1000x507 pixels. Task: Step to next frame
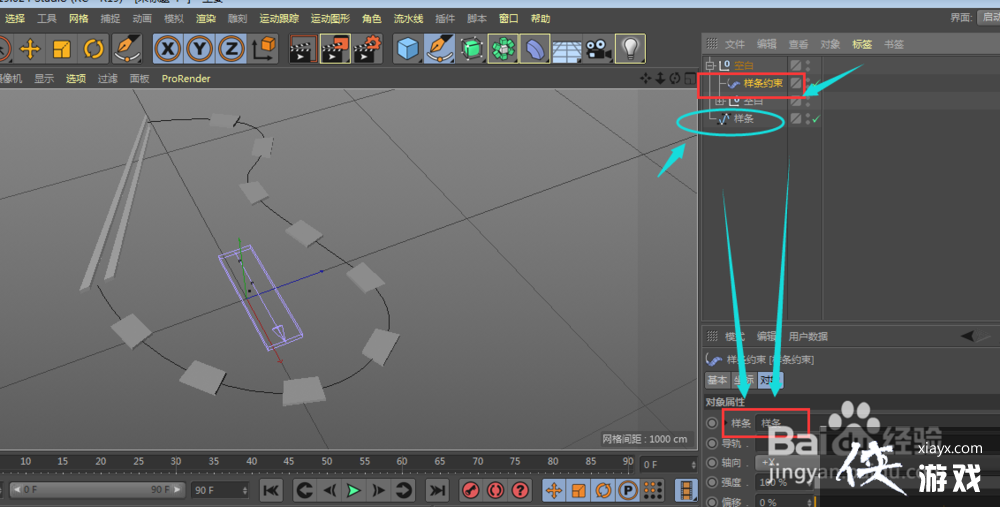coord(378,490)
